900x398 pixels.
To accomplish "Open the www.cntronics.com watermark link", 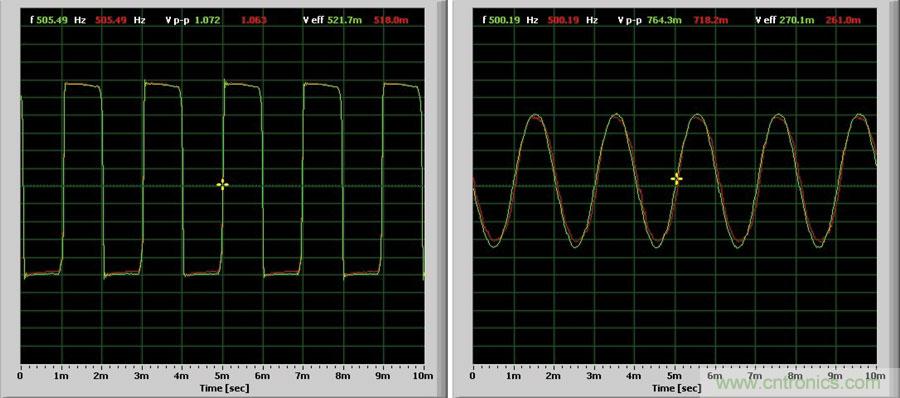I will coord(802,382).
